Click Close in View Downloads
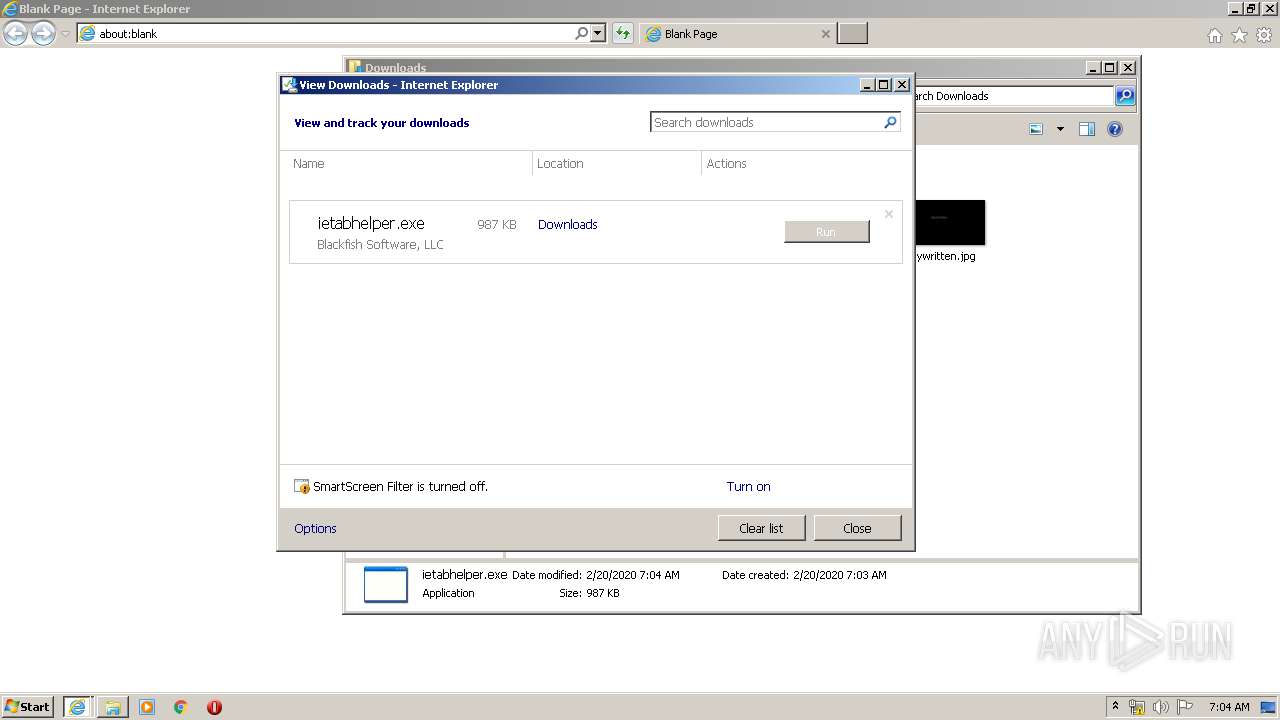1280x720 pixels. pyautogui.click(x=857, y=528)
